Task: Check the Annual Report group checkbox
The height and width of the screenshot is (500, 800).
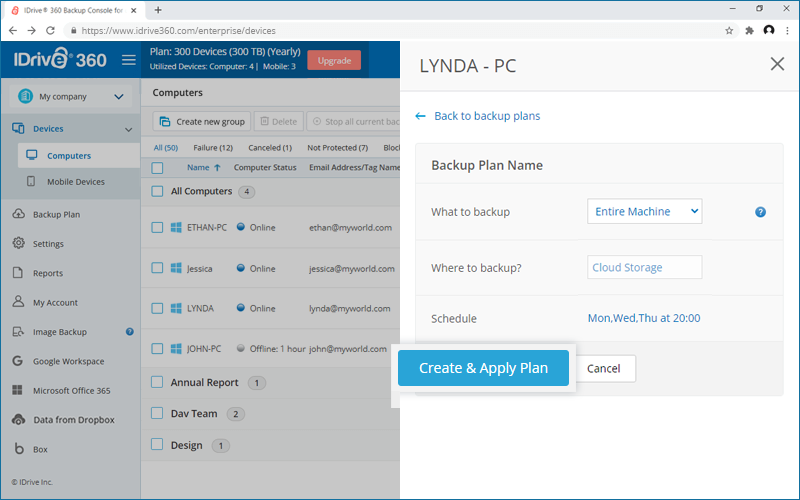Action: click(157, 382)
